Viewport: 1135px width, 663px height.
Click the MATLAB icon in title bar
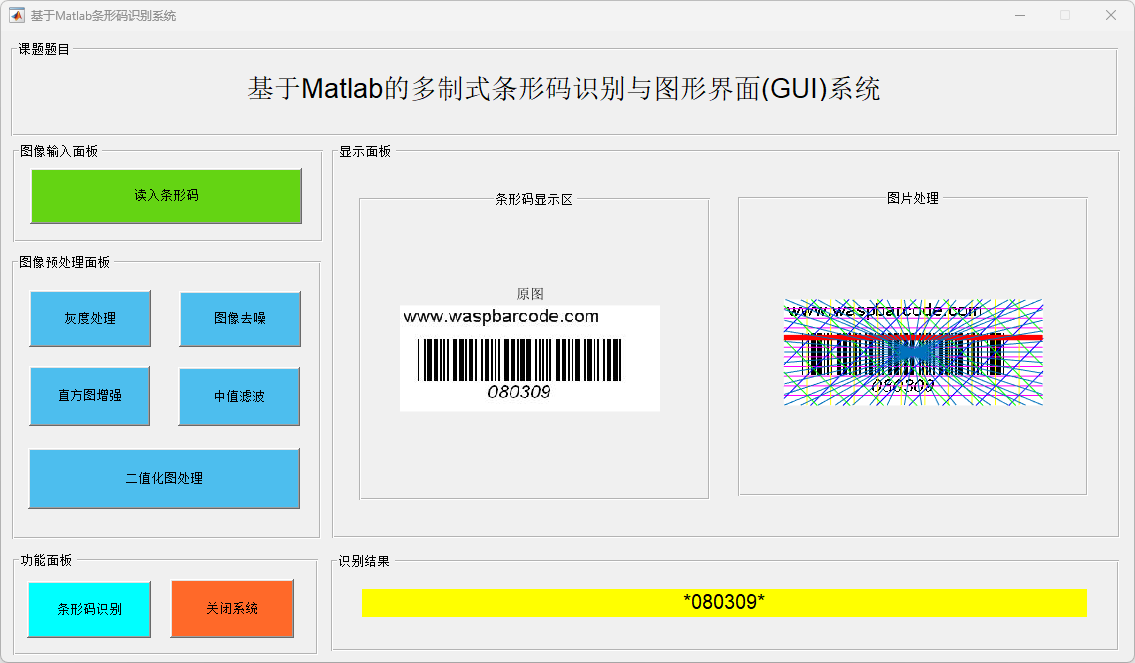coord(17,15)
